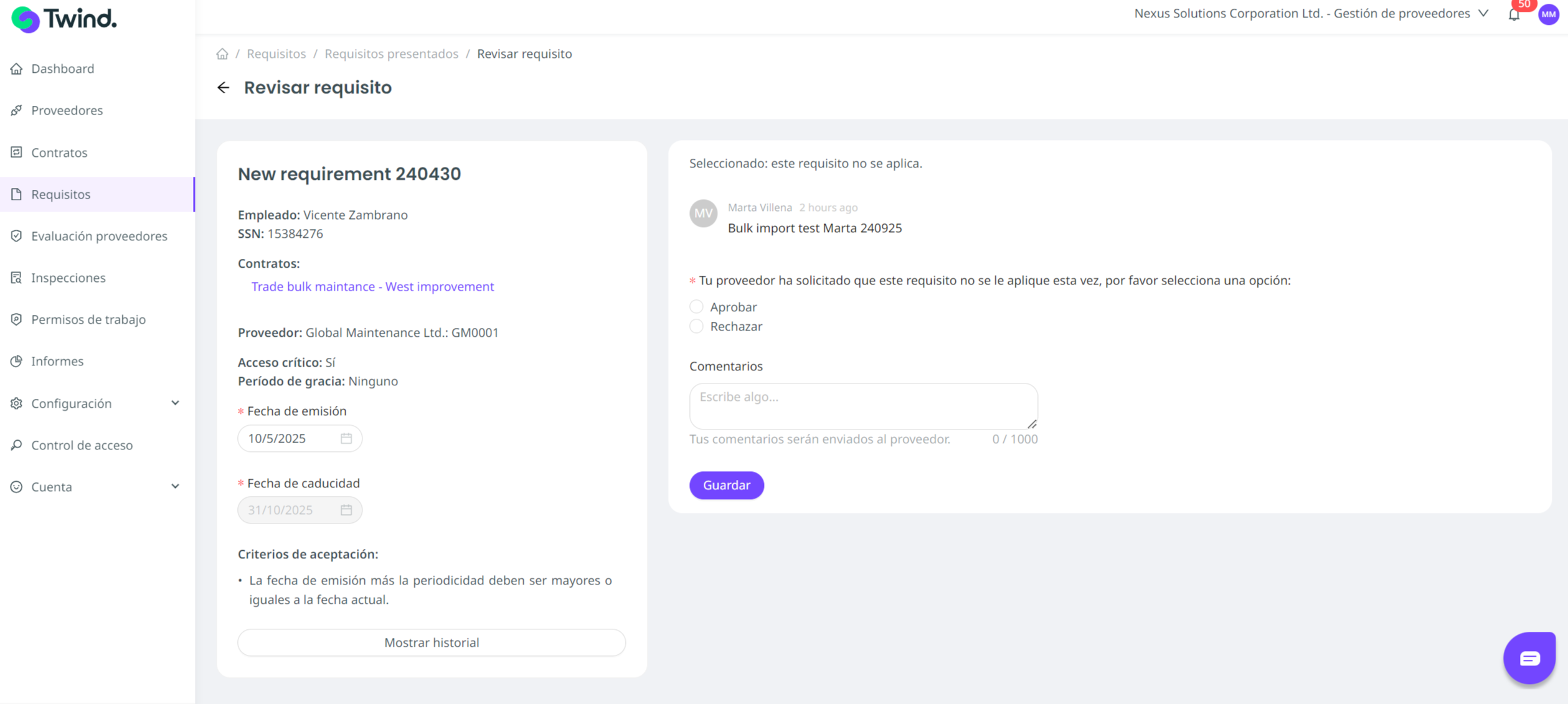The height and width of the screenshot is (704, 1568).
Task: Open calendar icon for Fecha de emisión
Action: (x=346, y=438)
